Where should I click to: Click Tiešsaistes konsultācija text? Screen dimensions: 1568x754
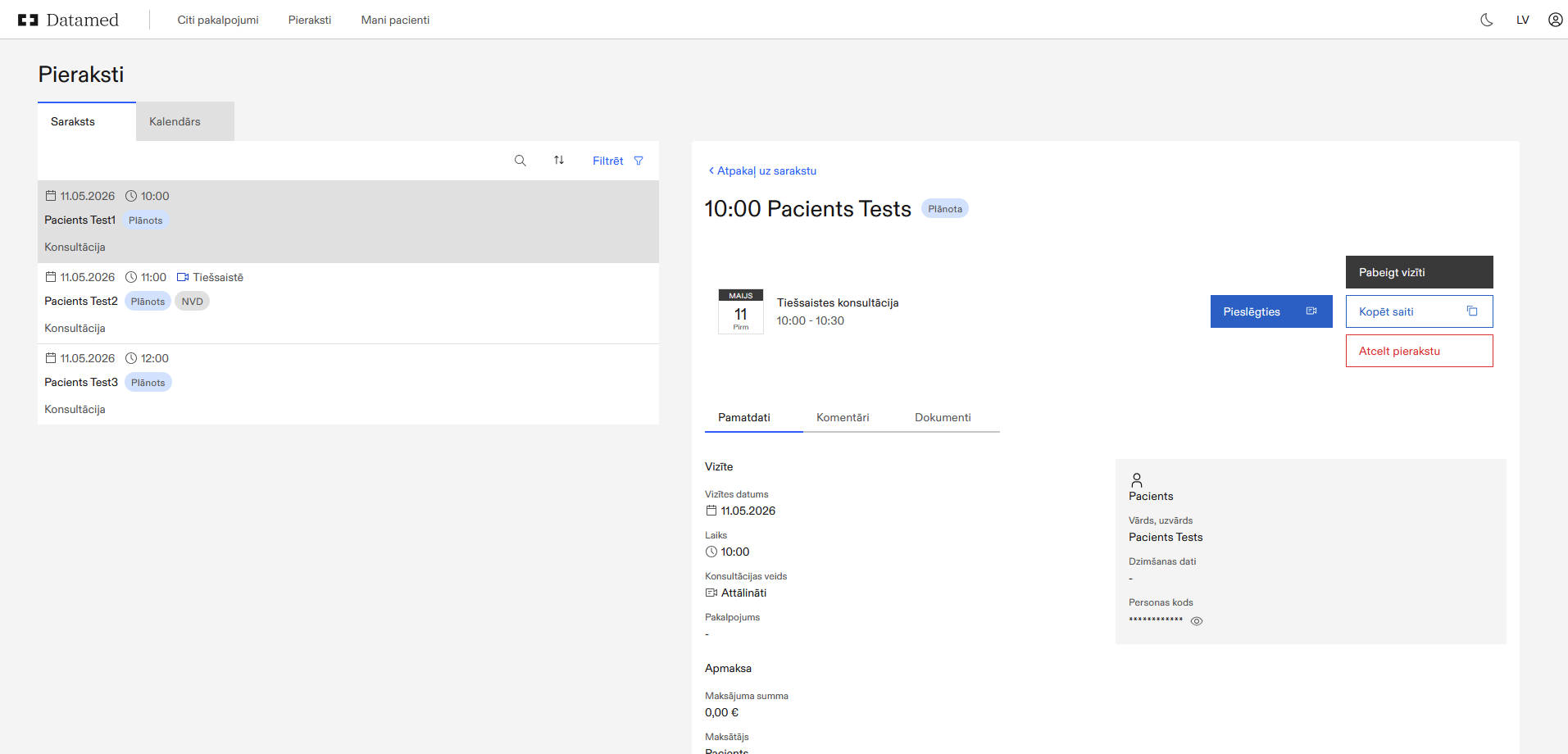(x=838, y=302)
